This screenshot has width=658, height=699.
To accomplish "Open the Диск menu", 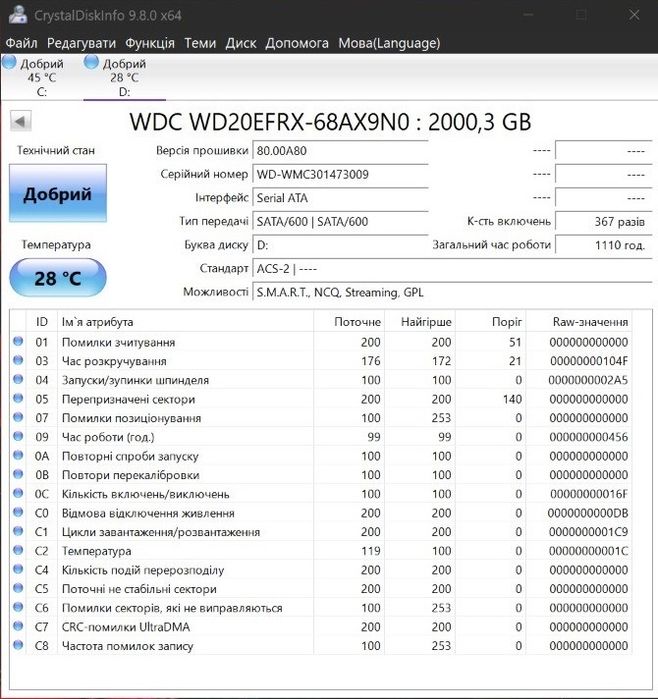I will 241,43.
